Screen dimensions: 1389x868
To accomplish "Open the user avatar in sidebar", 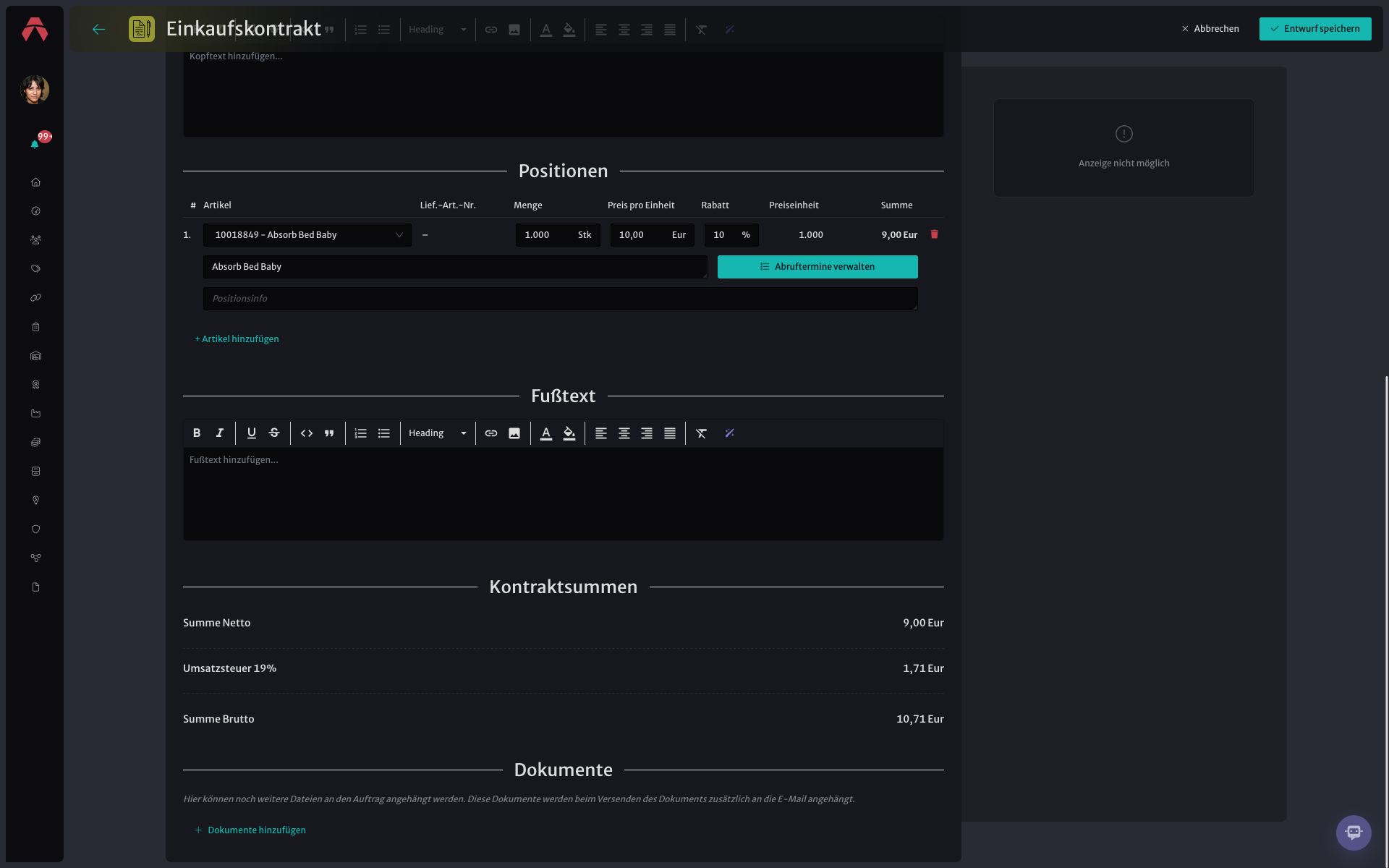I will click(35, 90).
